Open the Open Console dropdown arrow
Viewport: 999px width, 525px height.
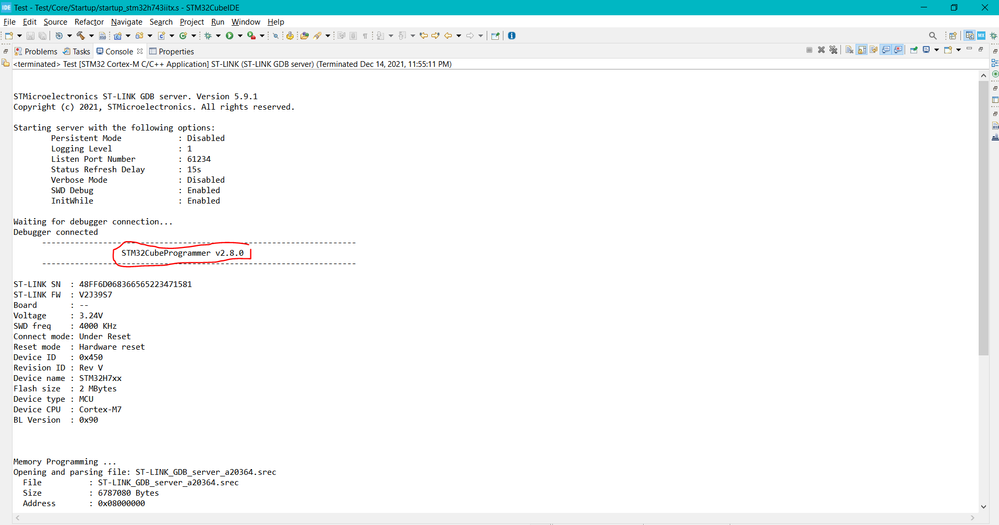coord(958,50)
